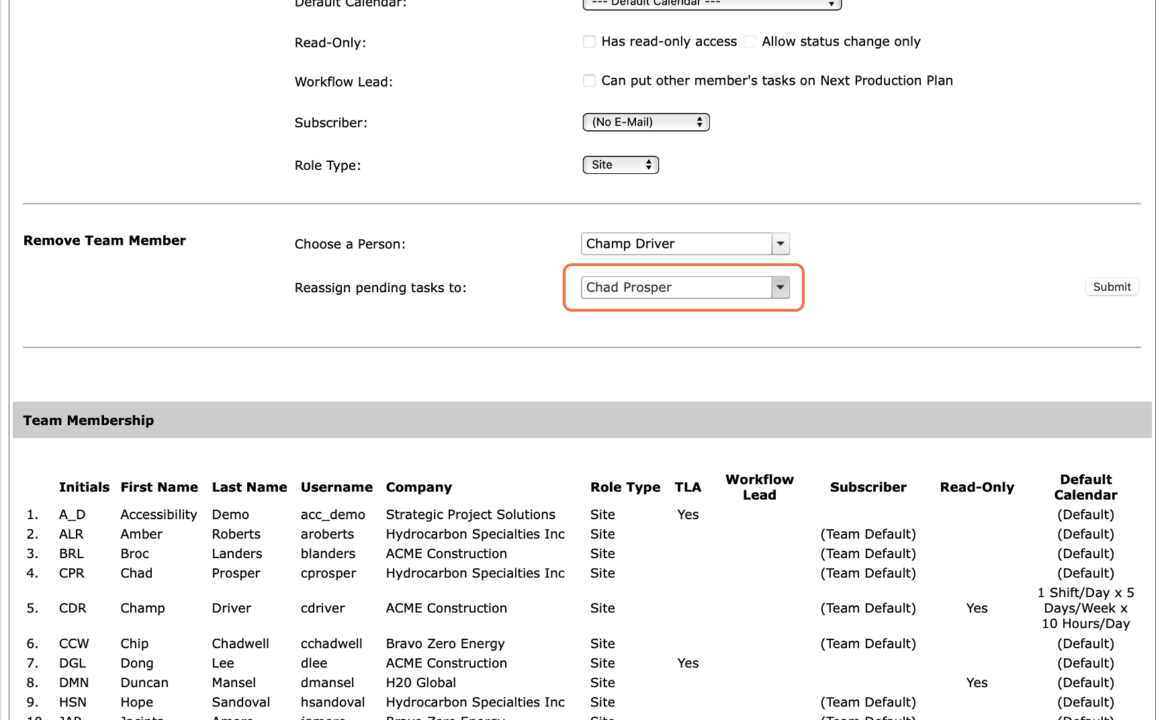The width and height of the screenshot is (1170, 720).
Task: Click username hsandoval
Action: [x=333, y=702]
